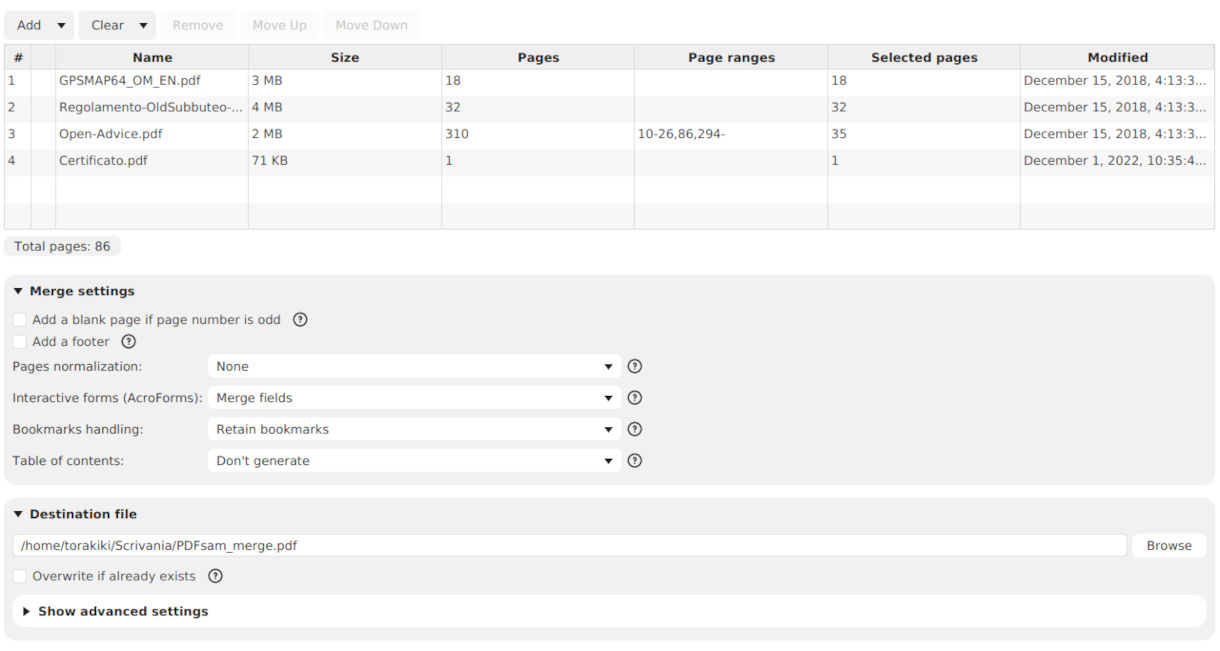Open help for Bookmarks handling
This screenshot has height=651, width=1220.
coord(634,429)
